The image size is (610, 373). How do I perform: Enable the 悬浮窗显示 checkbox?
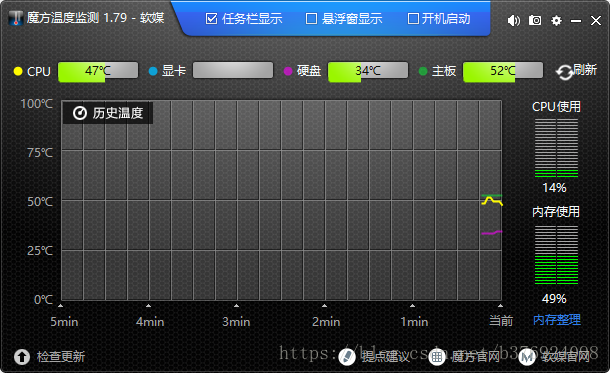[311, 18]
